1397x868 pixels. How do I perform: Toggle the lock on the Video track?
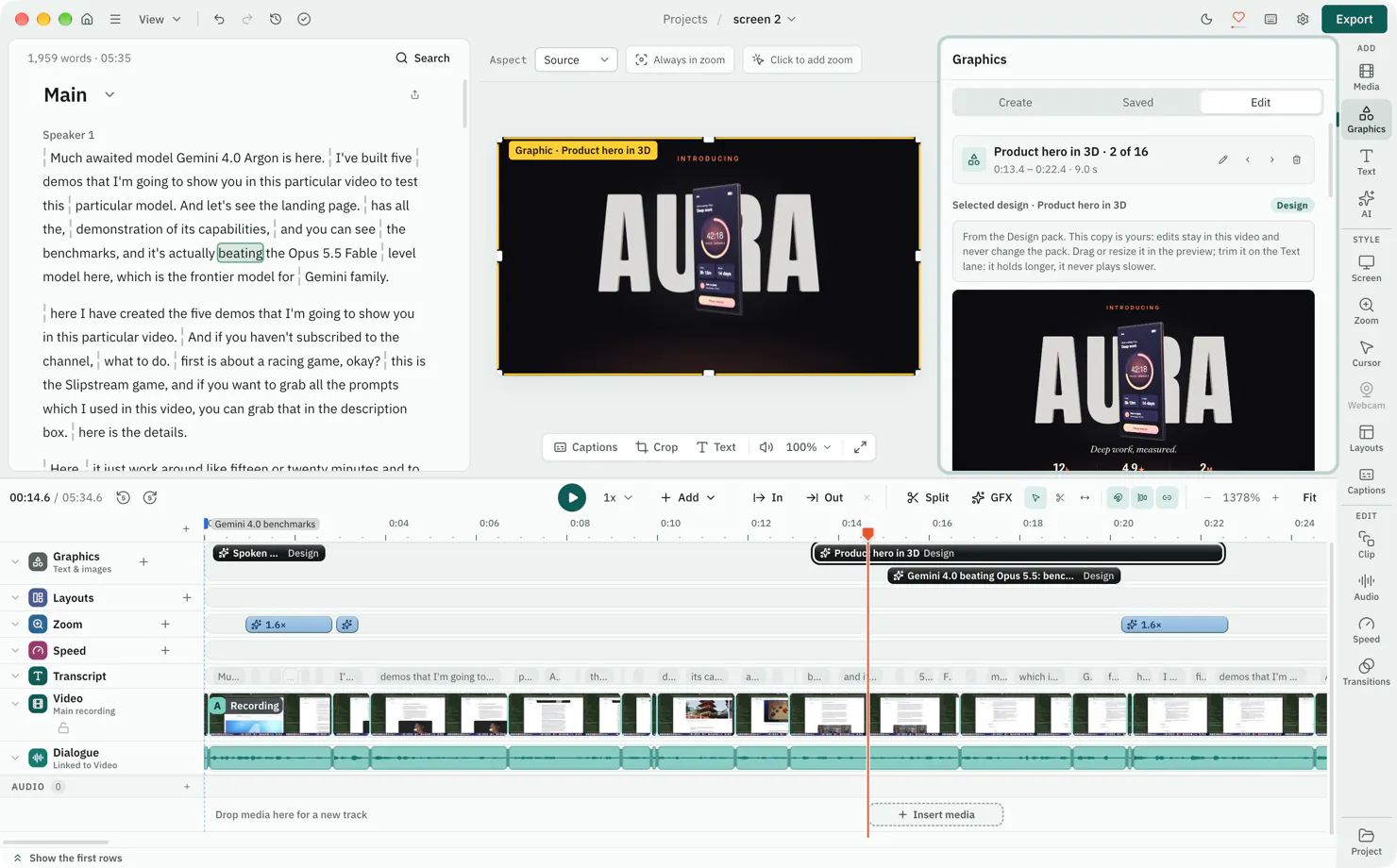pyautogui.click(x=63, y=727)
